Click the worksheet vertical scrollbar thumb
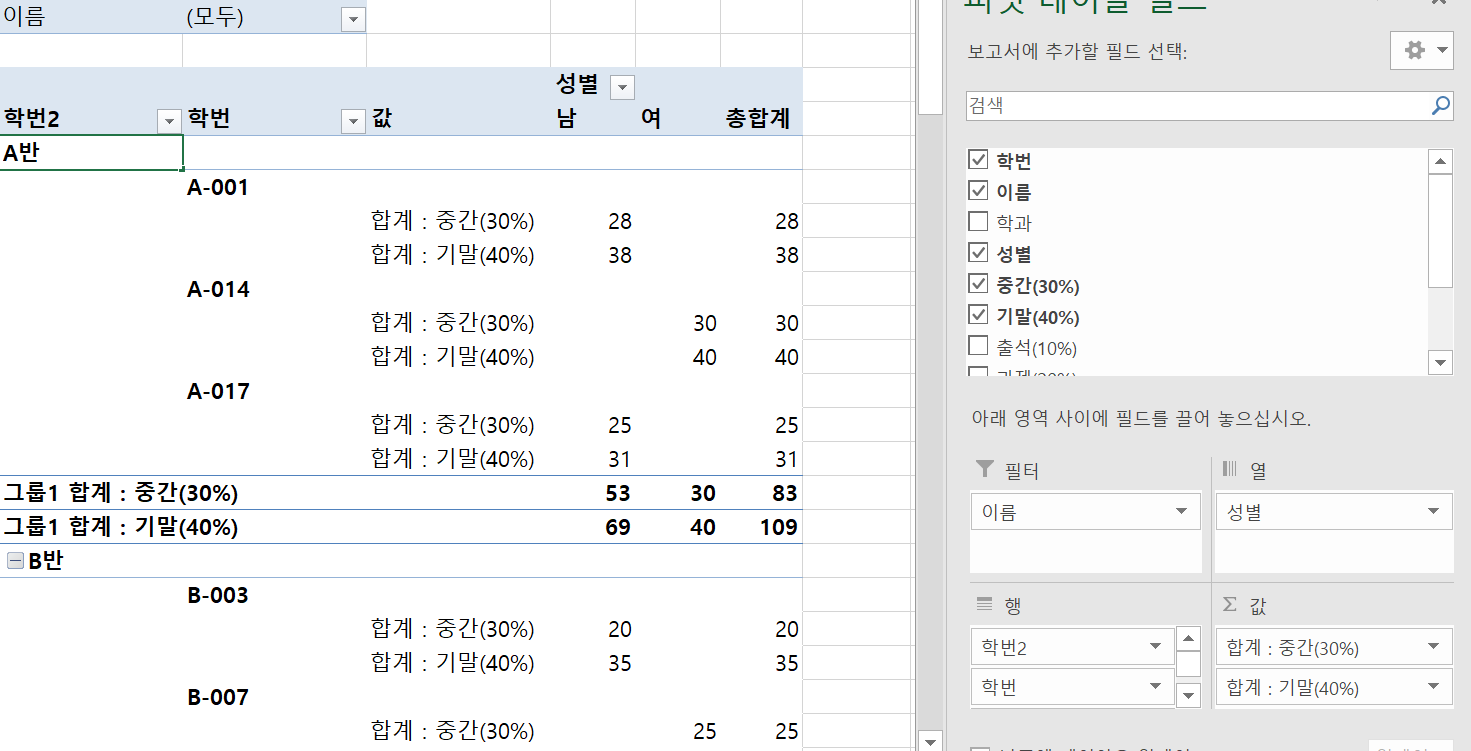1471x751 pixels. (930, 60)
